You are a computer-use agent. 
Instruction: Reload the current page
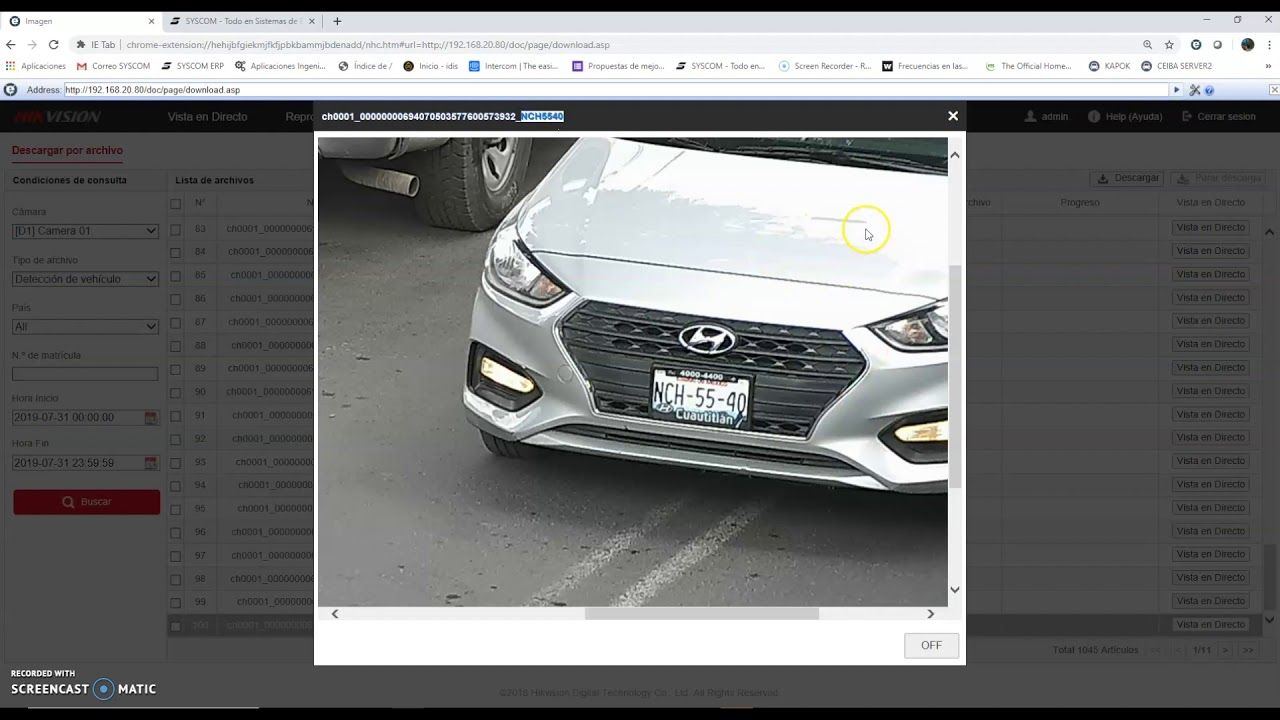click(x=54, y=45)
